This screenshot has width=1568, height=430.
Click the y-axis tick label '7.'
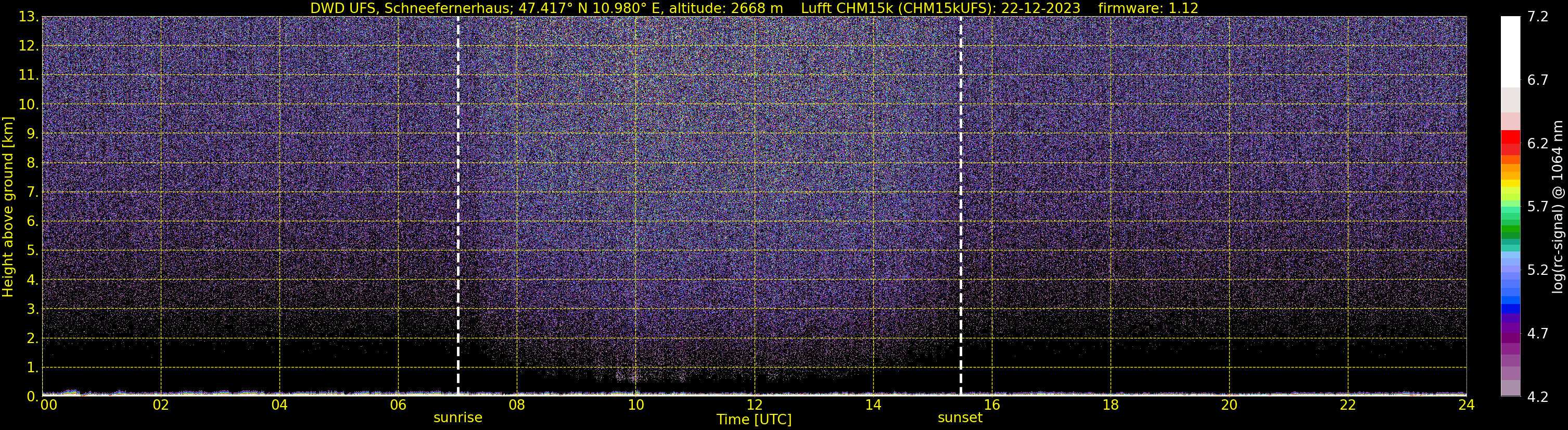coord(33,193)
